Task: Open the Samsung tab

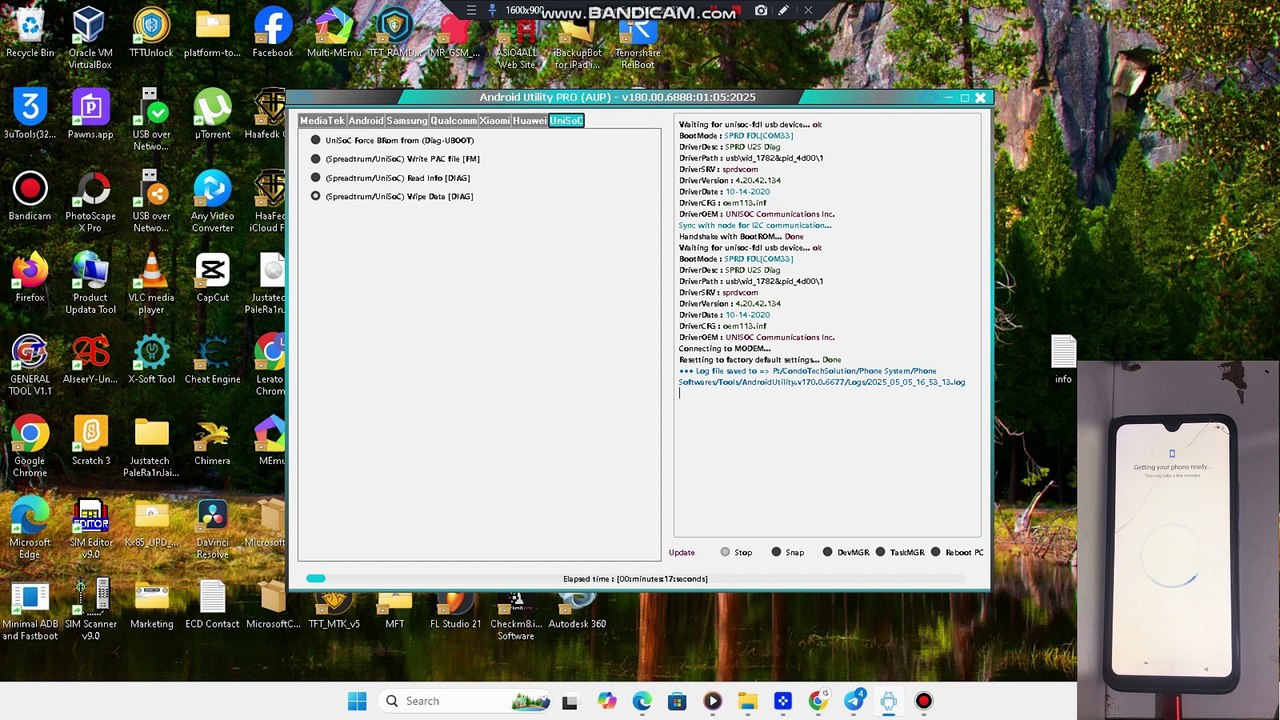Action: tap(407, 121)
